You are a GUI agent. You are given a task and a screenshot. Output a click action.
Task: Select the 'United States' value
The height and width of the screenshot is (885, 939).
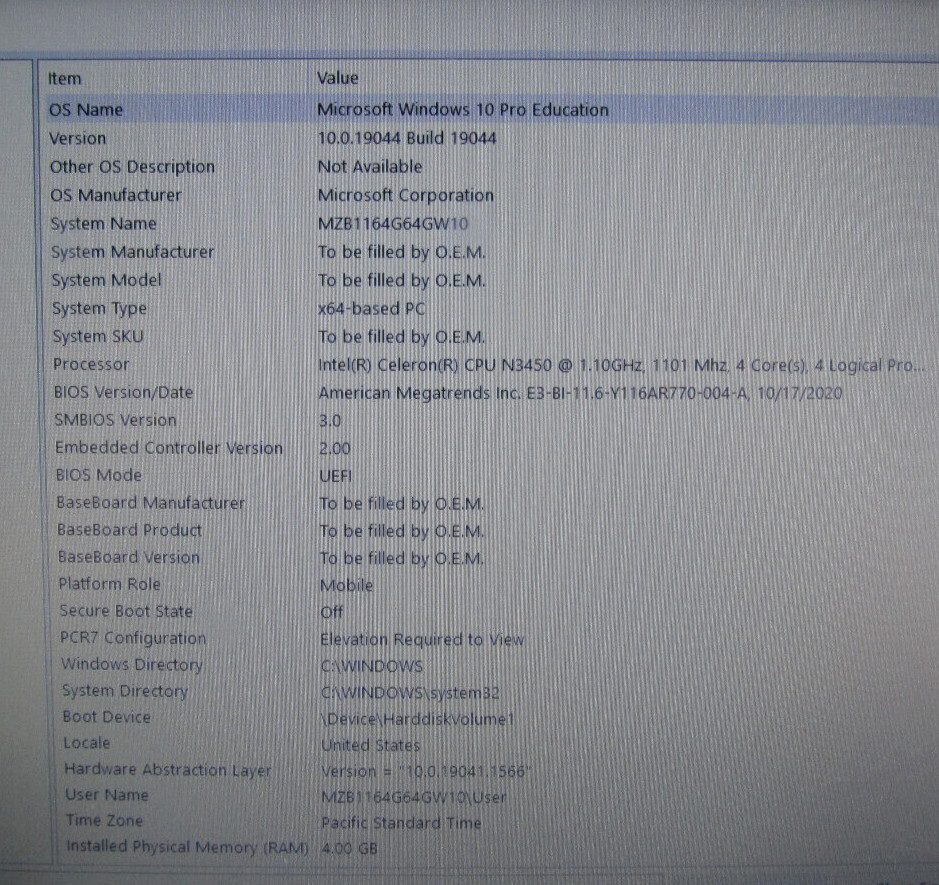(371, 745)
